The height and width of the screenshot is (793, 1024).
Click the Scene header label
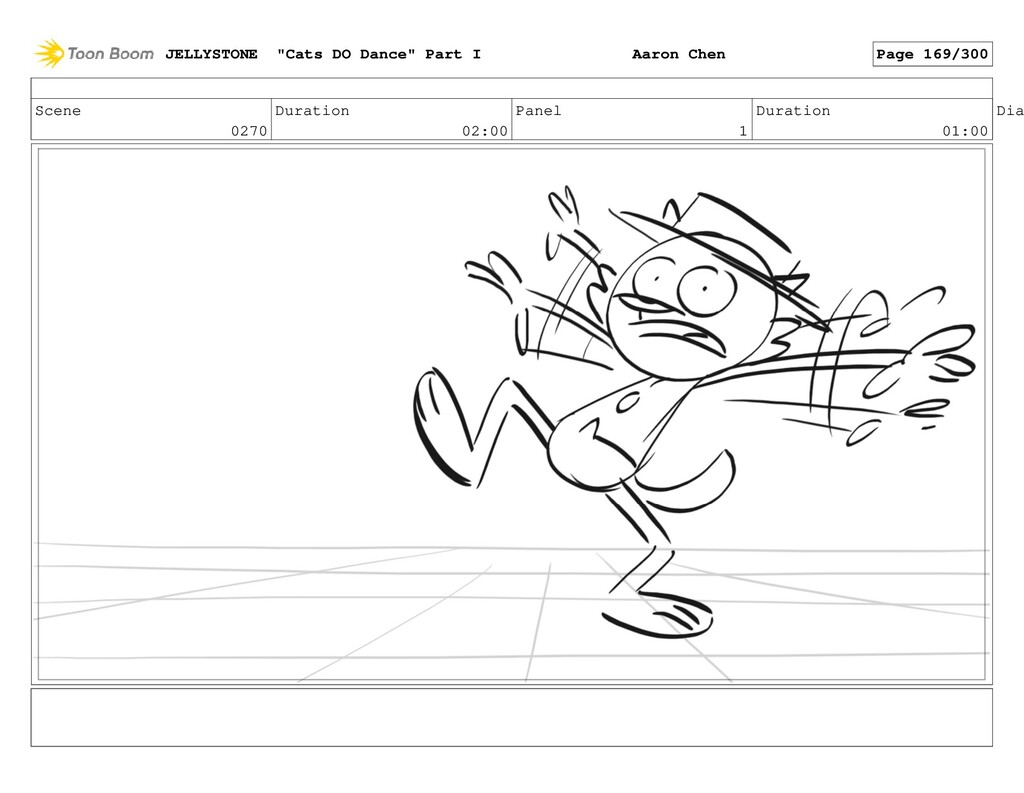pyautogui.click(x=58, y=110)
